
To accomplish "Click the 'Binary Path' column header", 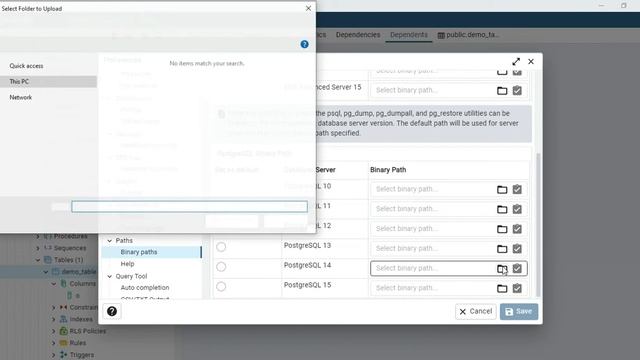I will [388, 170].
